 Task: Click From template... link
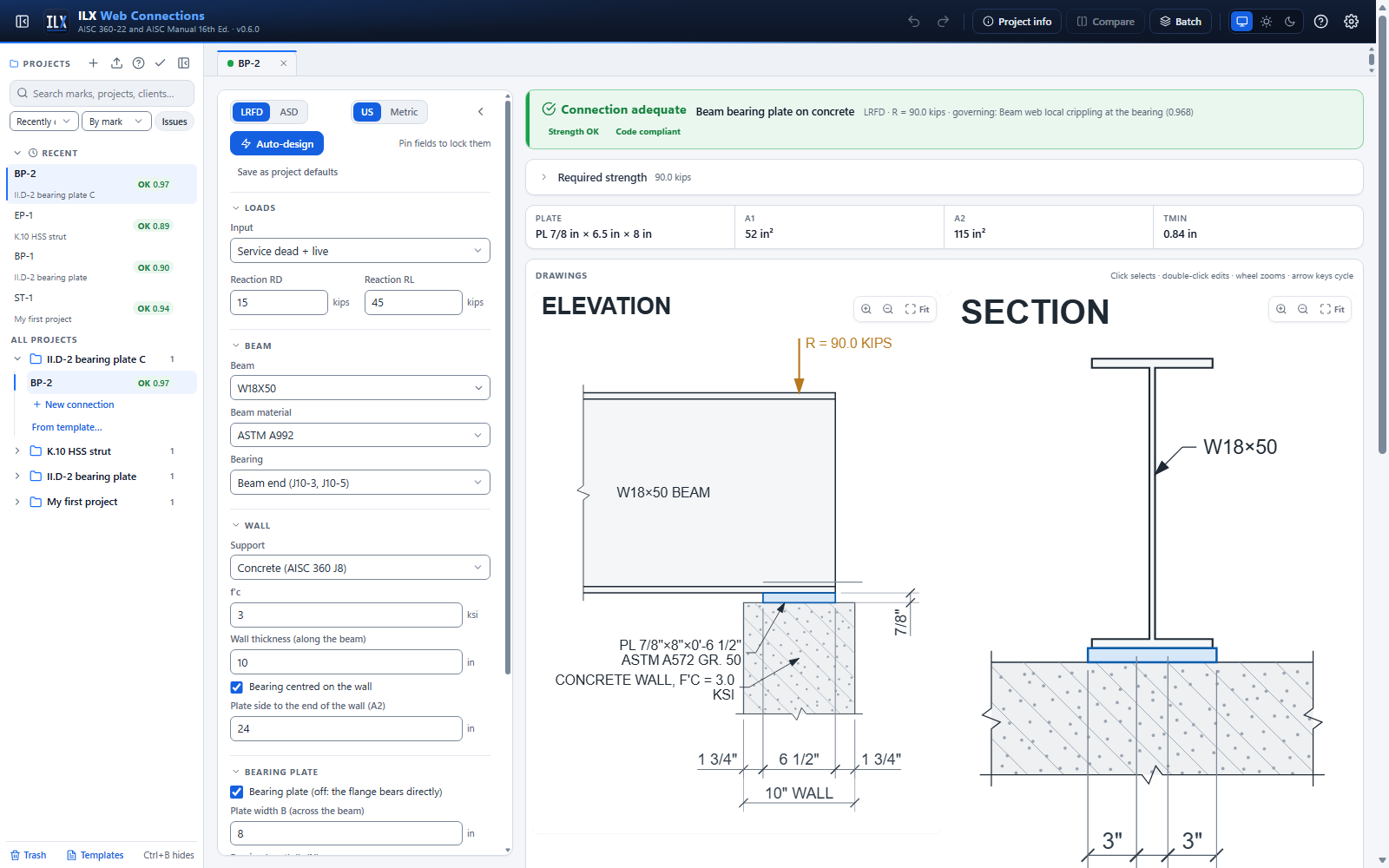(x=67, y=427)
